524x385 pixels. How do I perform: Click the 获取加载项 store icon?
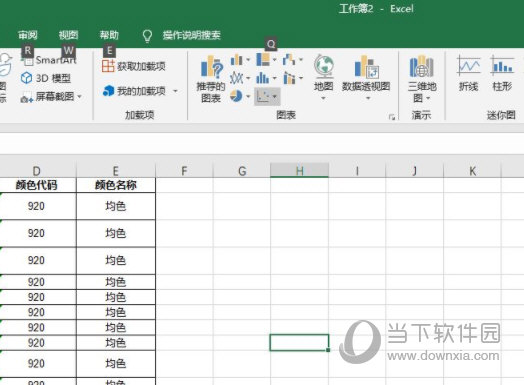[x=108, y=66]
